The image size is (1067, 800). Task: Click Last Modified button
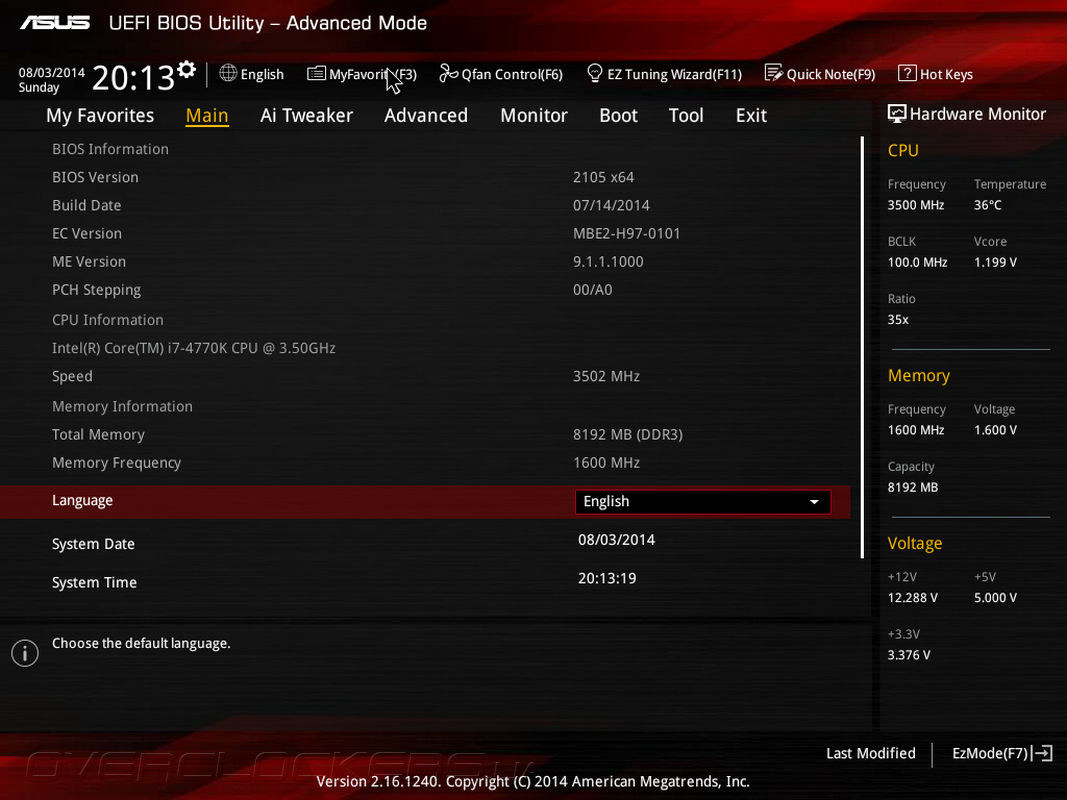871,753
